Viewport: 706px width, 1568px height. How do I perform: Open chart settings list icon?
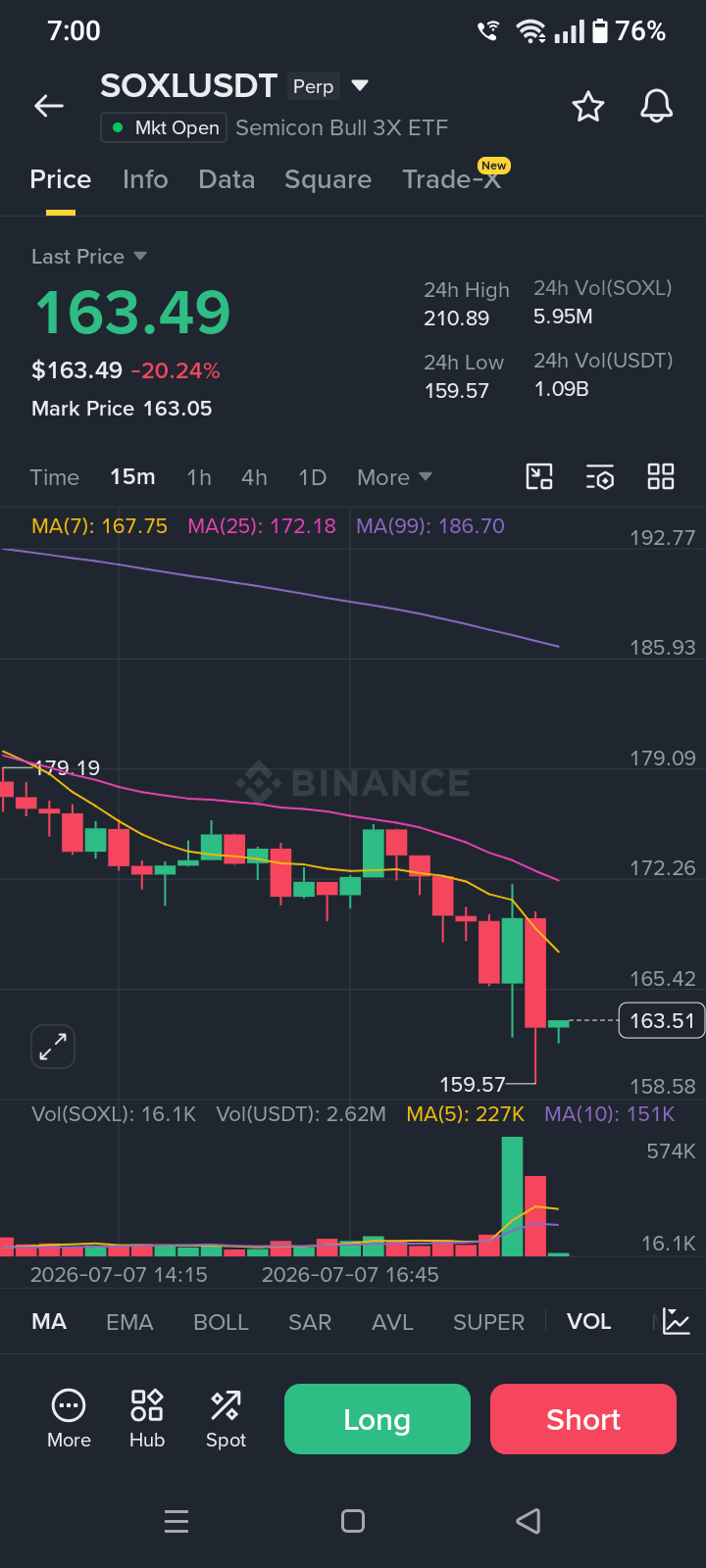600,477
